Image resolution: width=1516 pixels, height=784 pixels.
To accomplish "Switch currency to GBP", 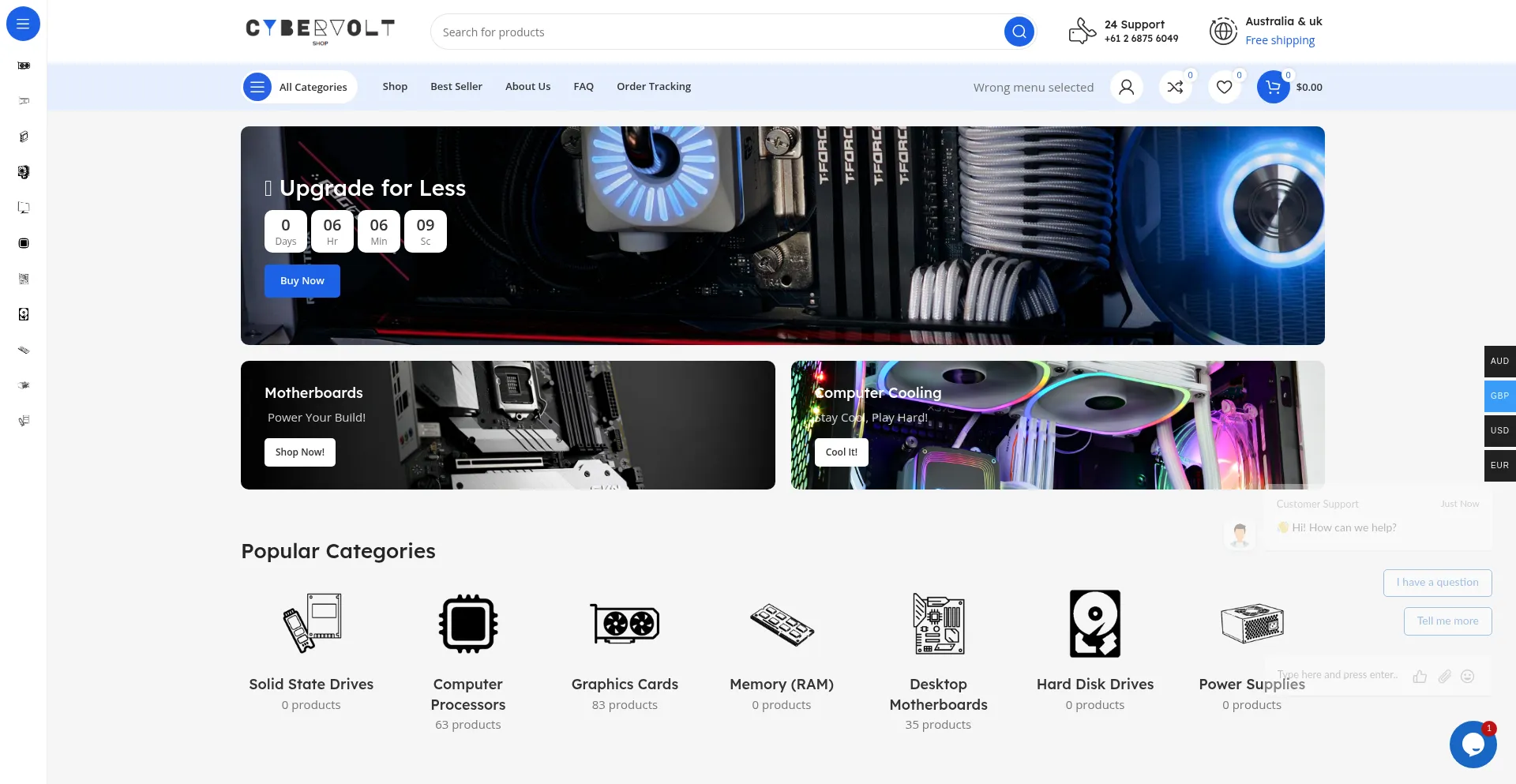I will 1499,396.
